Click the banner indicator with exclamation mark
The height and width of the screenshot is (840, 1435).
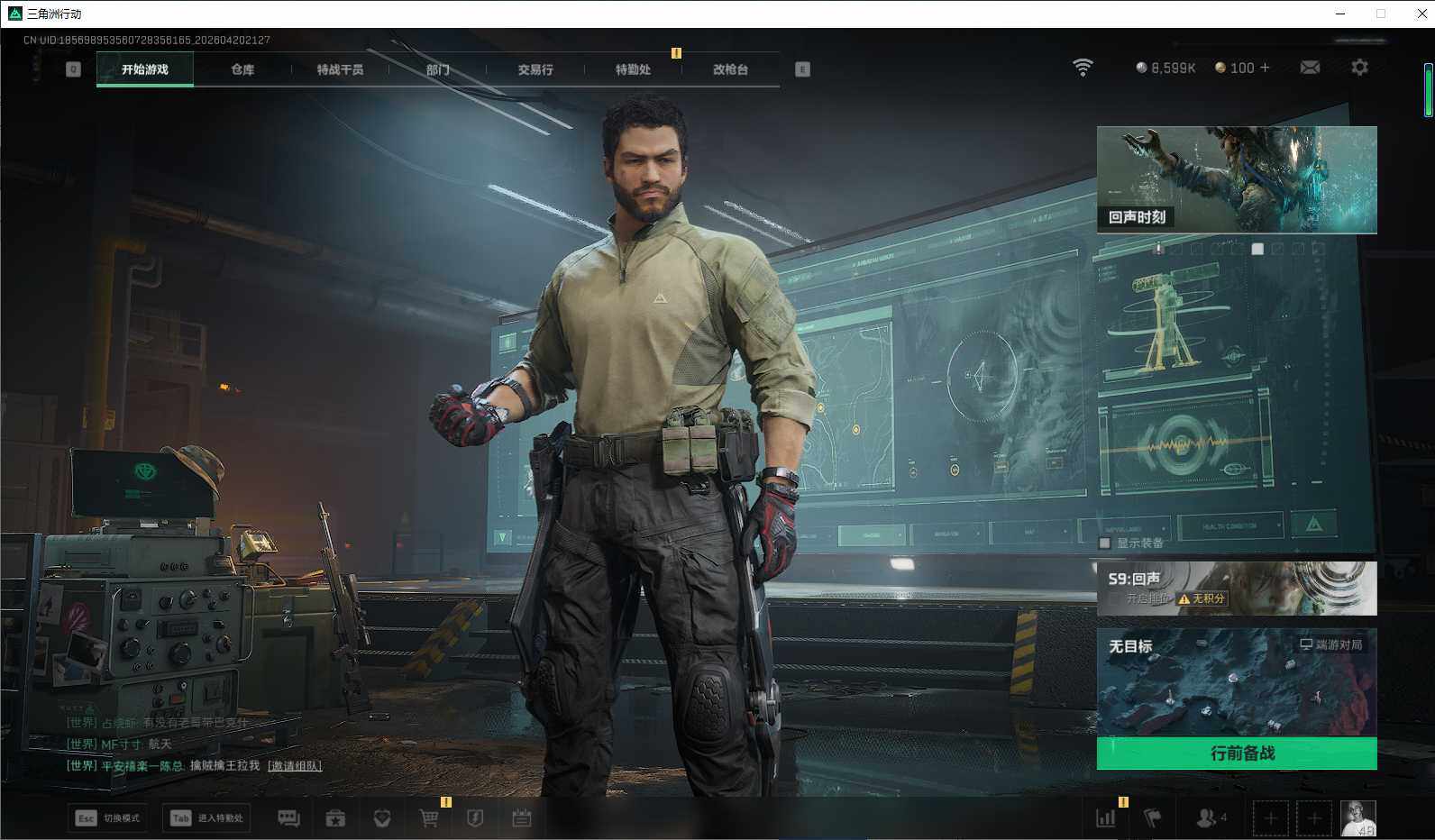1159,249
